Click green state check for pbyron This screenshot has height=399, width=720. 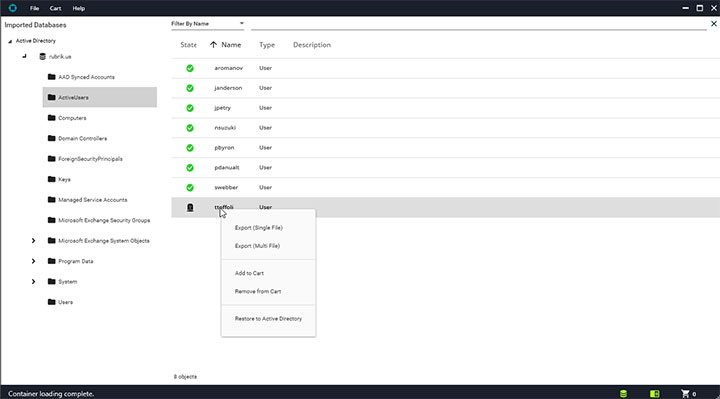coord(190,148)
